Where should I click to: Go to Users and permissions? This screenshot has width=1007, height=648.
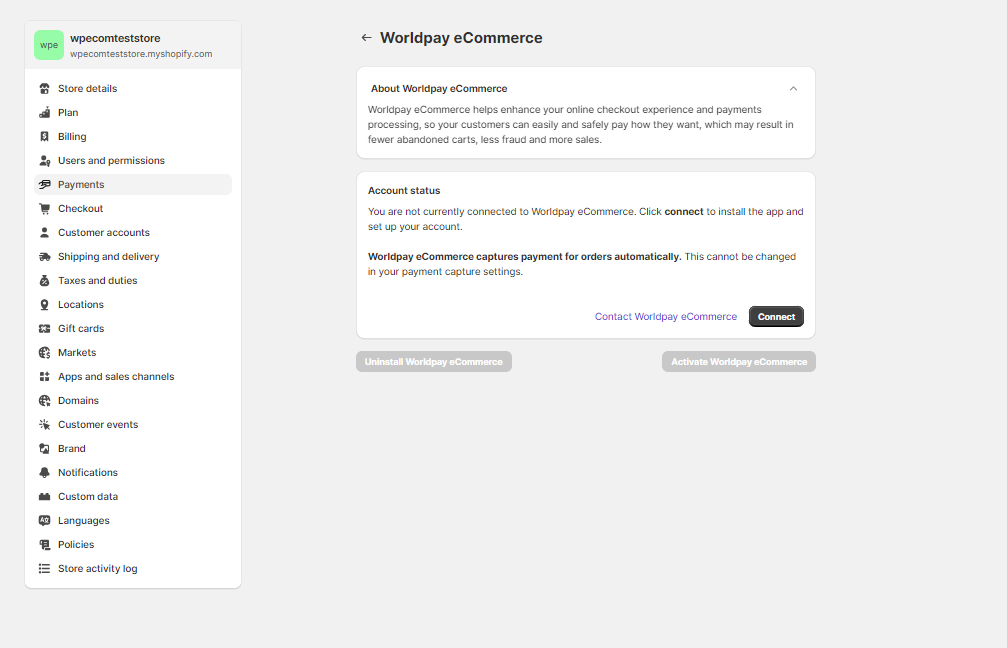click(x=111, y=161)
